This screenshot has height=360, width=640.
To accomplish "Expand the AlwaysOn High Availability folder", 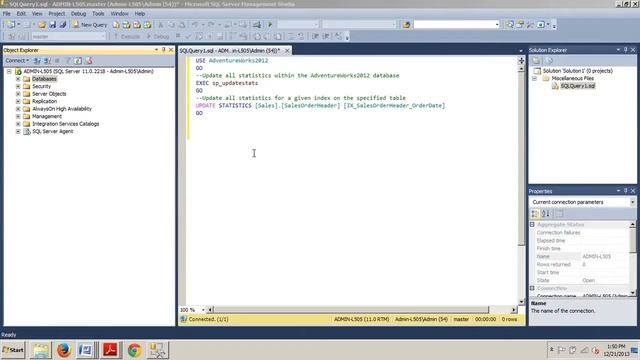I will coord(18,109).
